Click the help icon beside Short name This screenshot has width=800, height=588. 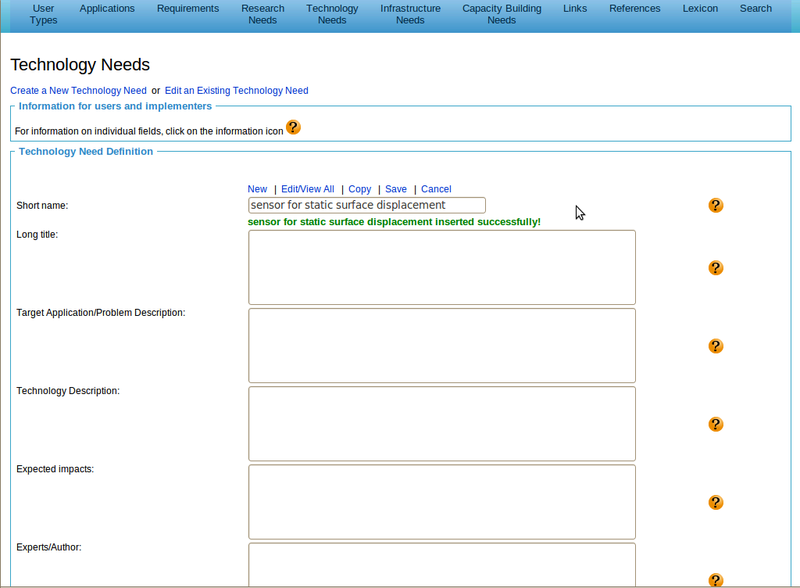pos(715,205)
